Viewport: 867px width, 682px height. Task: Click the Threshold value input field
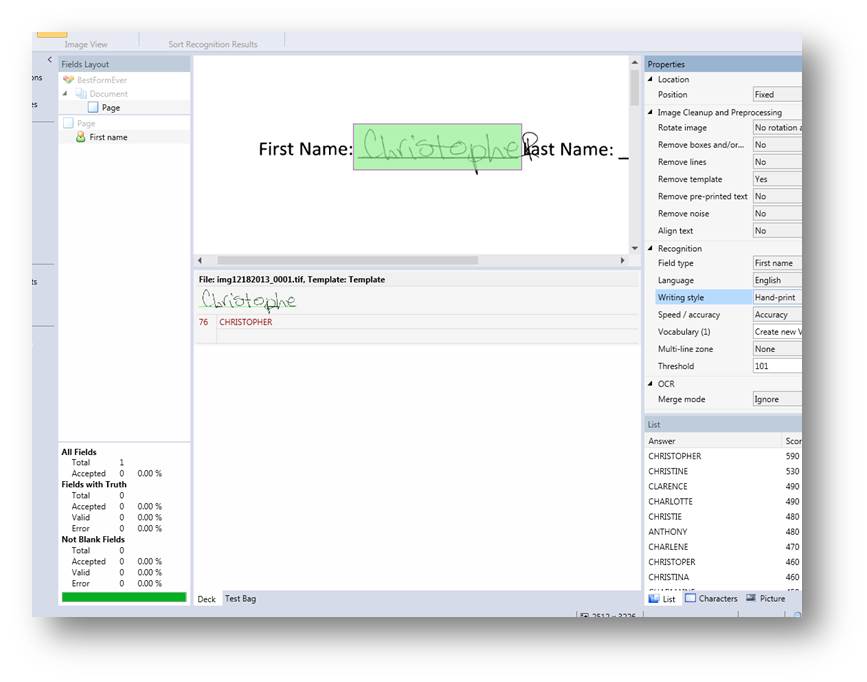pos(776,366)
